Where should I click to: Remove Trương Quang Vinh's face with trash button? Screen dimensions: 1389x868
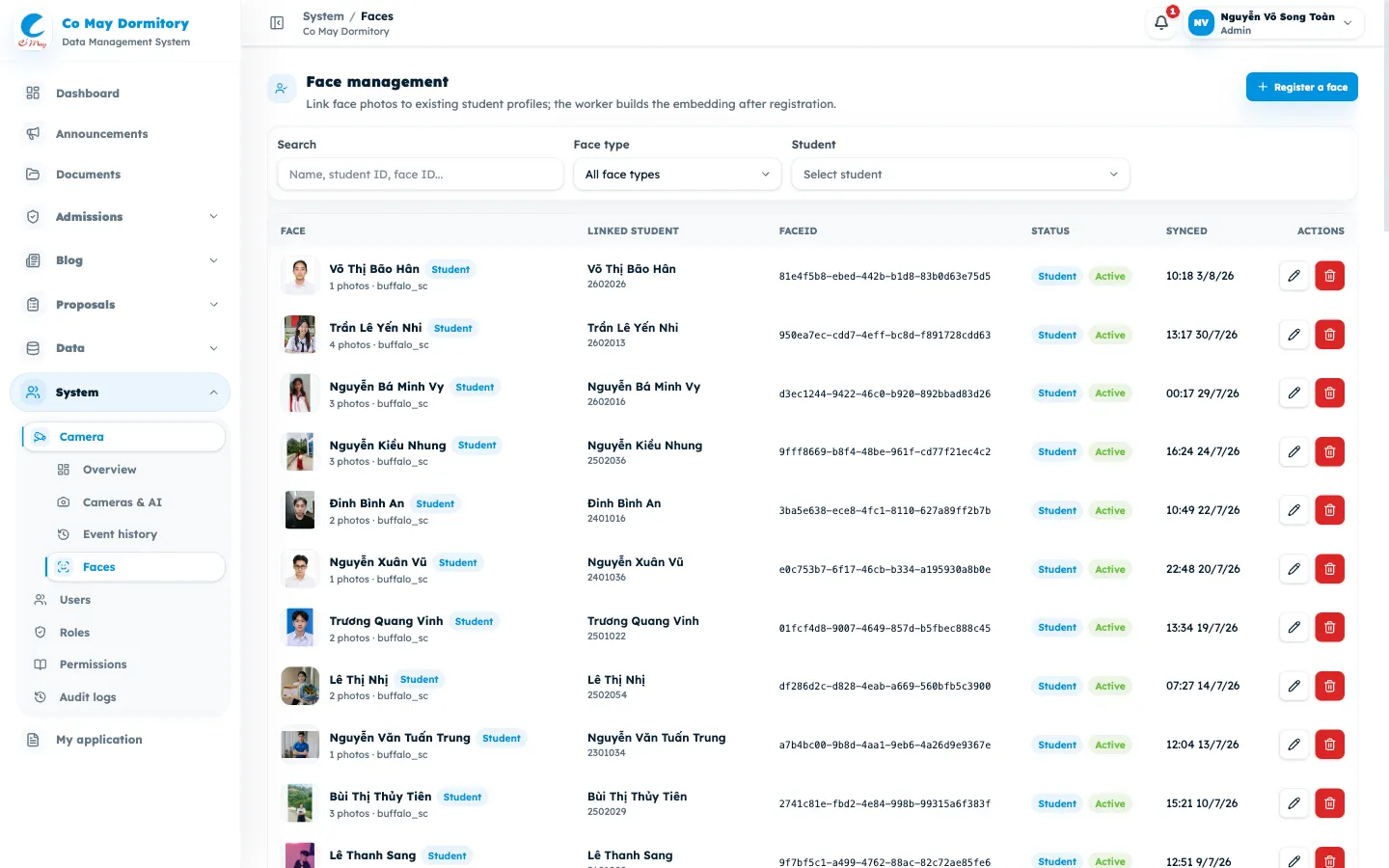point(1329,628)
